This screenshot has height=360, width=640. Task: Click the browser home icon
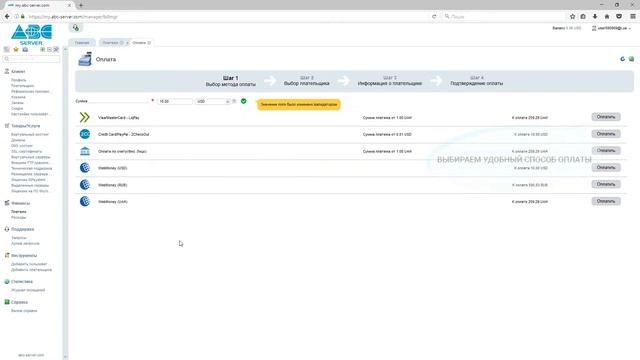[x=607, y=16]
